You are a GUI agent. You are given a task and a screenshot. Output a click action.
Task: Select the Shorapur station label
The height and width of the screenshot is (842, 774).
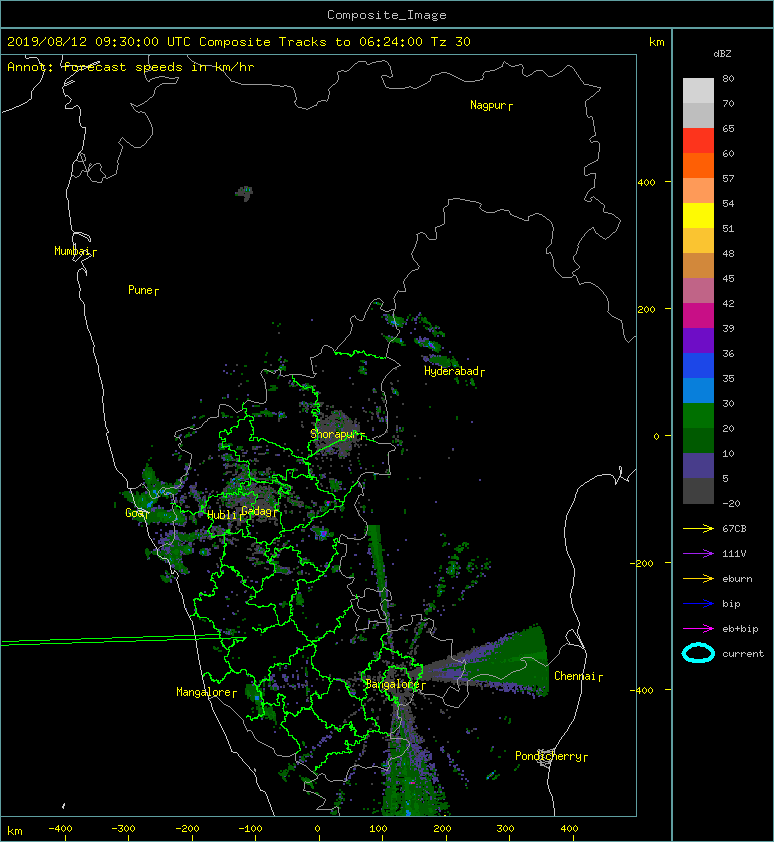click(x=334, y=434)
